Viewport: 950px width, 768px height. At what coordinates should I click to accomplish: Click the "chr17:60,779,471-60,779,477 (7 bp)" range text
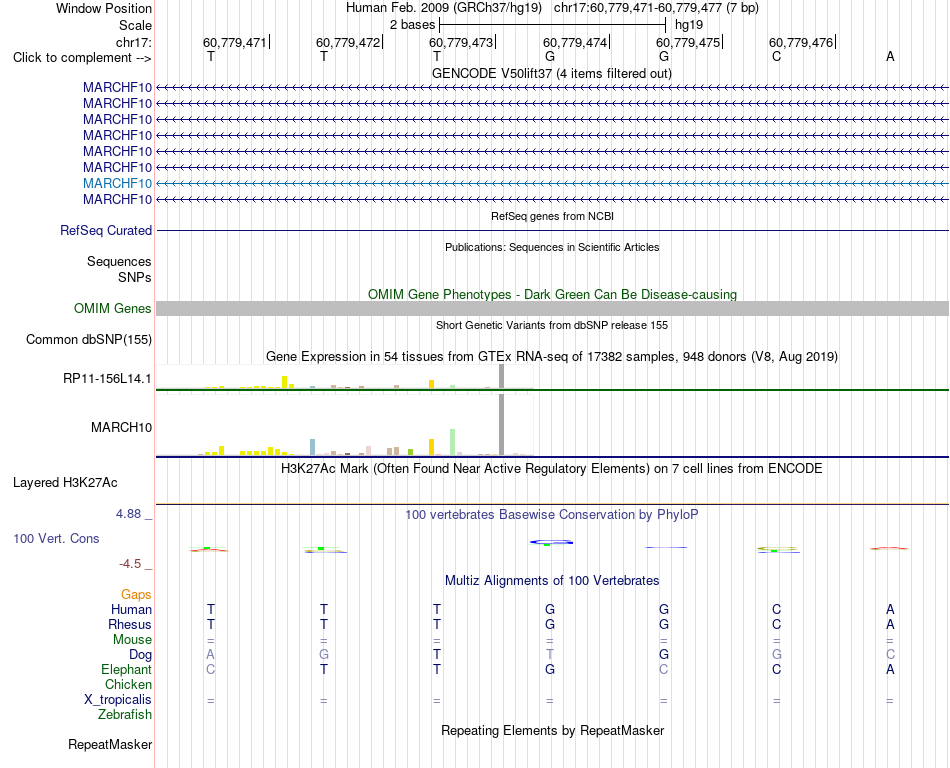[x=656, y=8]
